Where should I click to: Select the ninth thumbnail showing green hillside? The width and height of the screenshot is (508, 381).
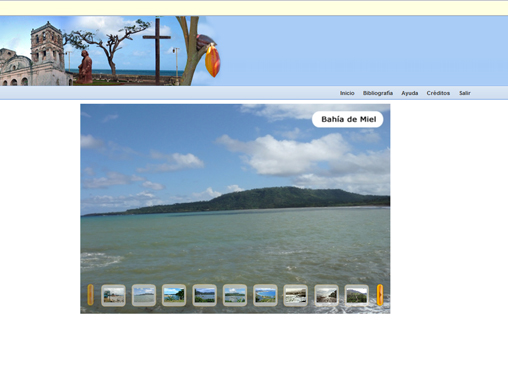coord(356,295)
